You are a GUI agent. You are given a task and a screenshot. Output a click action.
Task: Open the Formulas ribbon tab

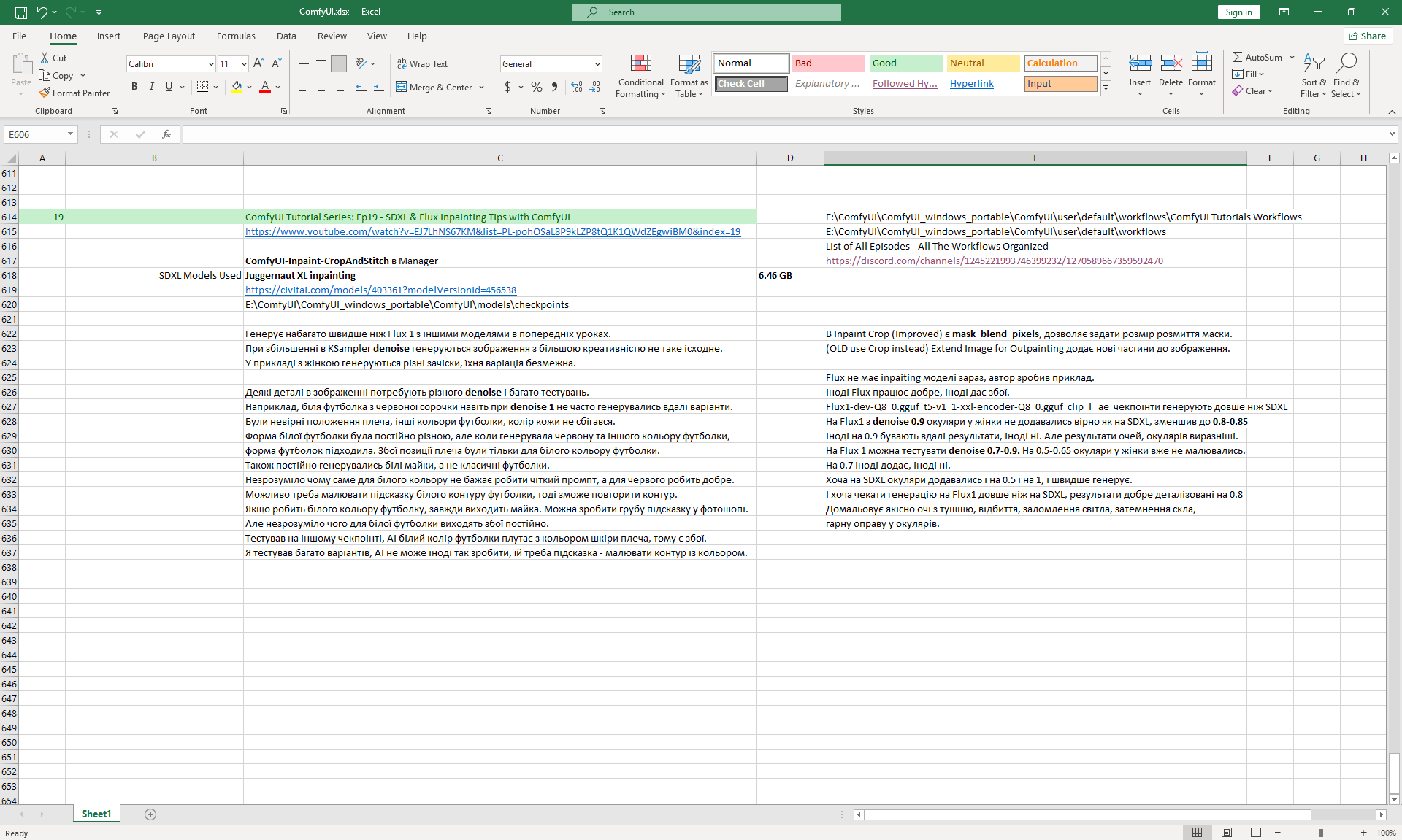click(x=236, y=36)
